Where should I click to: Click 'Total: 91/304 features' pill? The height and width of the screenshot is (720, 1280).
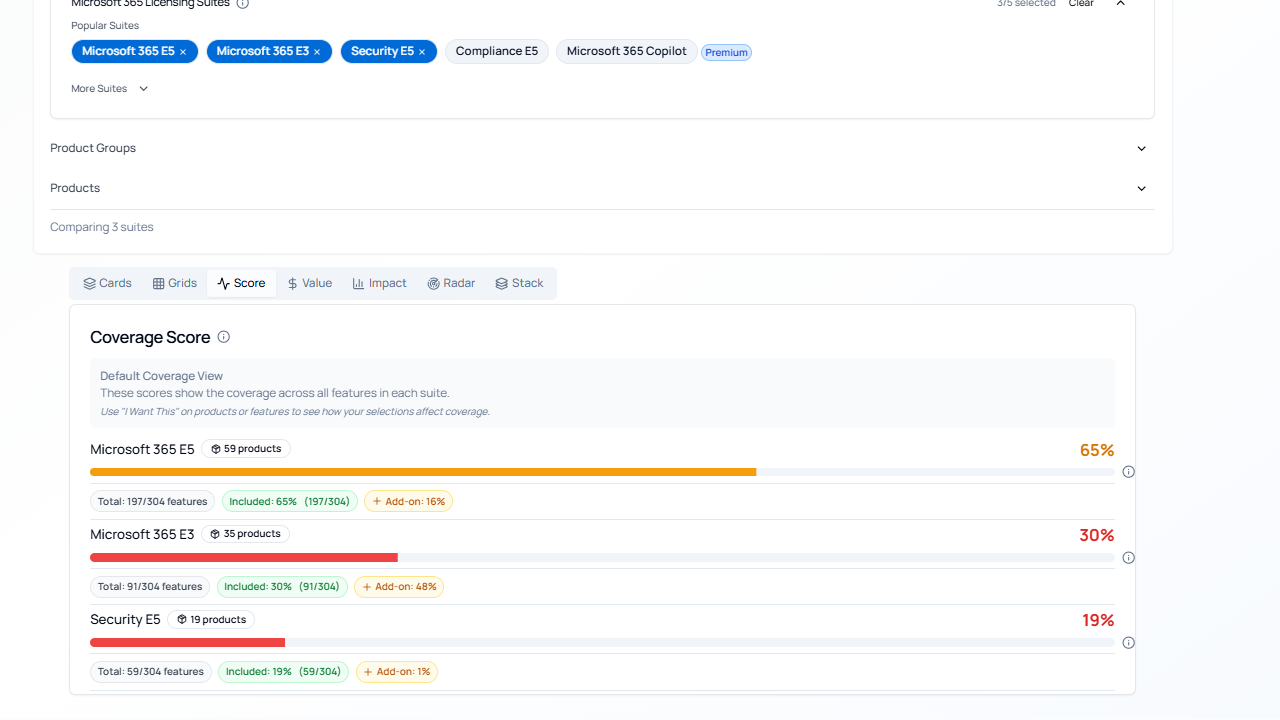coord(150,587)
